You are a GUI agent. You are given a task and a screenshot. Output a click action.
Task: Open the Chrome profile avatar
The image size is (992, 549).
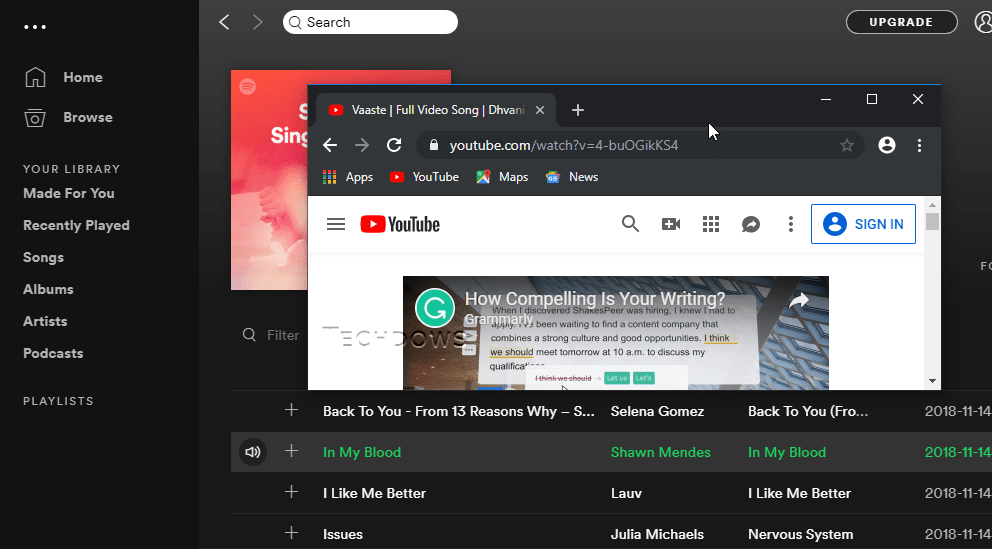pyautogui.click(x=887, y=145)
